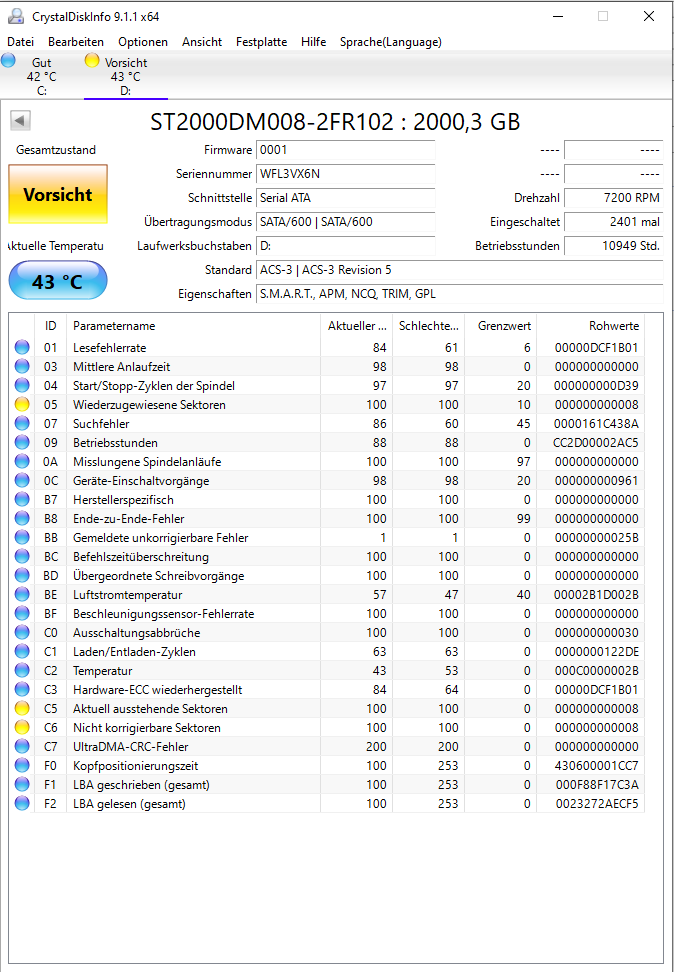Click the yellow status orb for drive D:
Viewport: 674px width, 972px height.
(92, 61)
